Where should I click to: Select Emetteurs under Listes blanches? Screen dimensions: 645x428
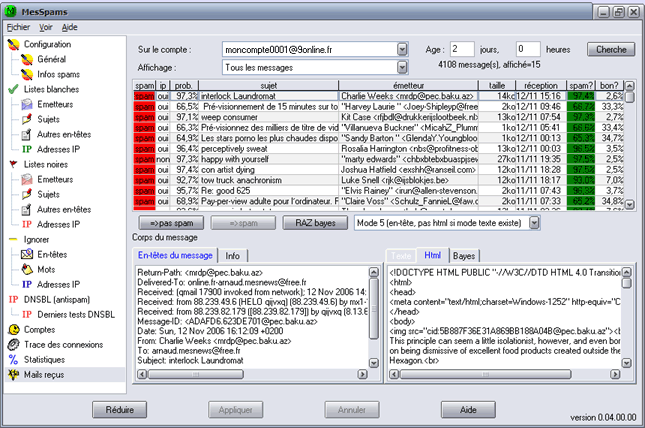57,104
